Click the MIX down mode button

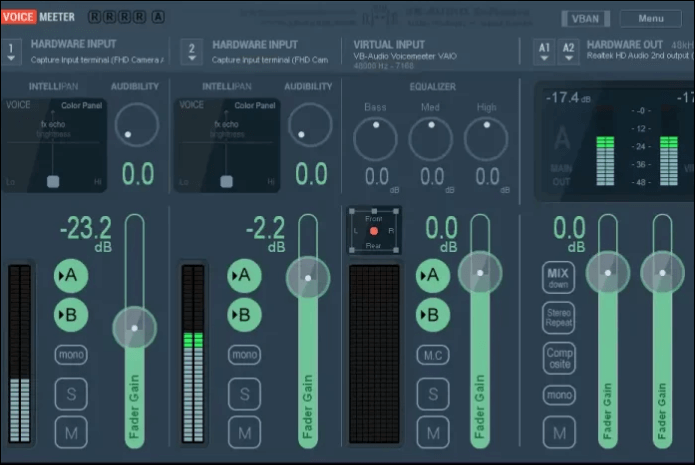point(558,277)
